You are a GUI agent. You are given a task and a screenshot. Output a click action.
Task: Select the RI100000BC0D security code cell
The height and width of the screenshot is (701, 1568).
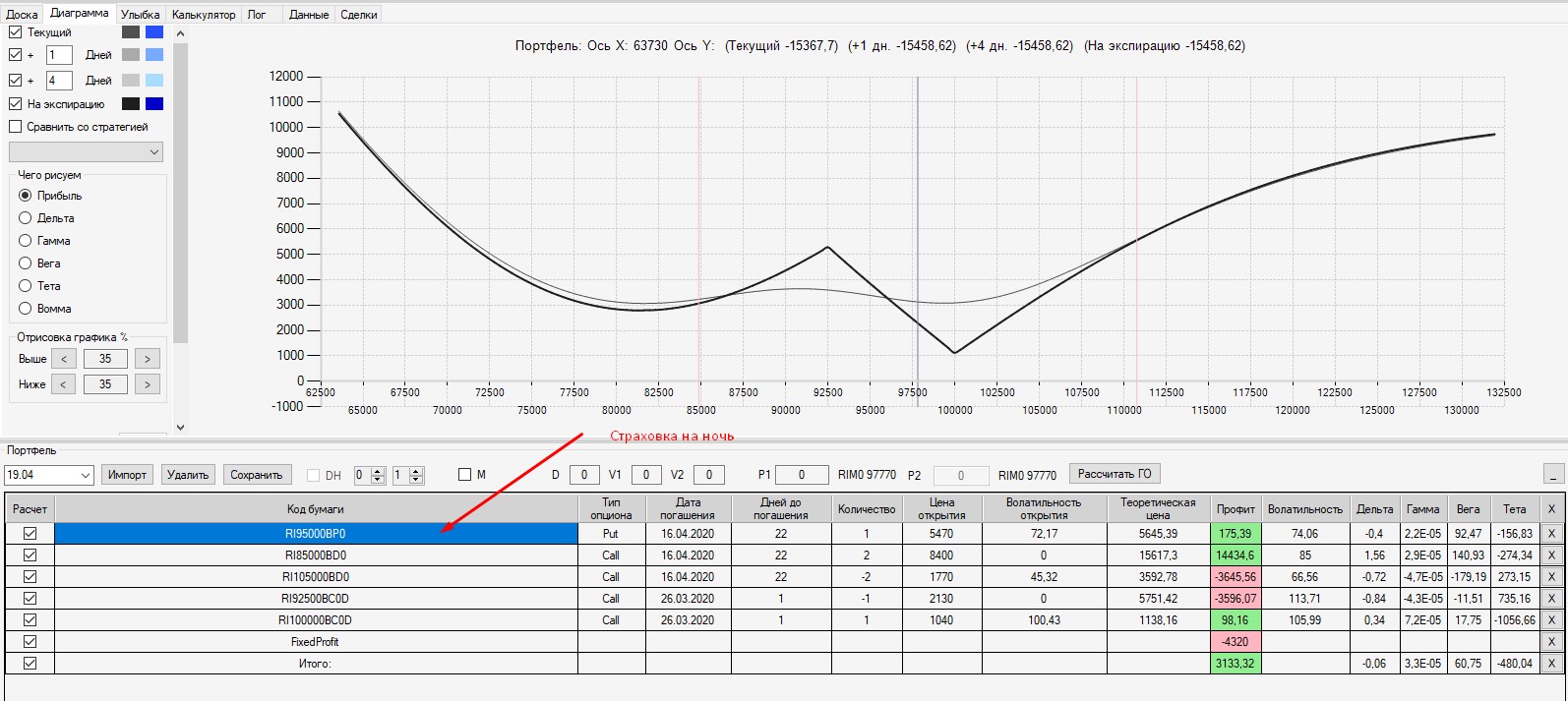(x=316, y=620)
